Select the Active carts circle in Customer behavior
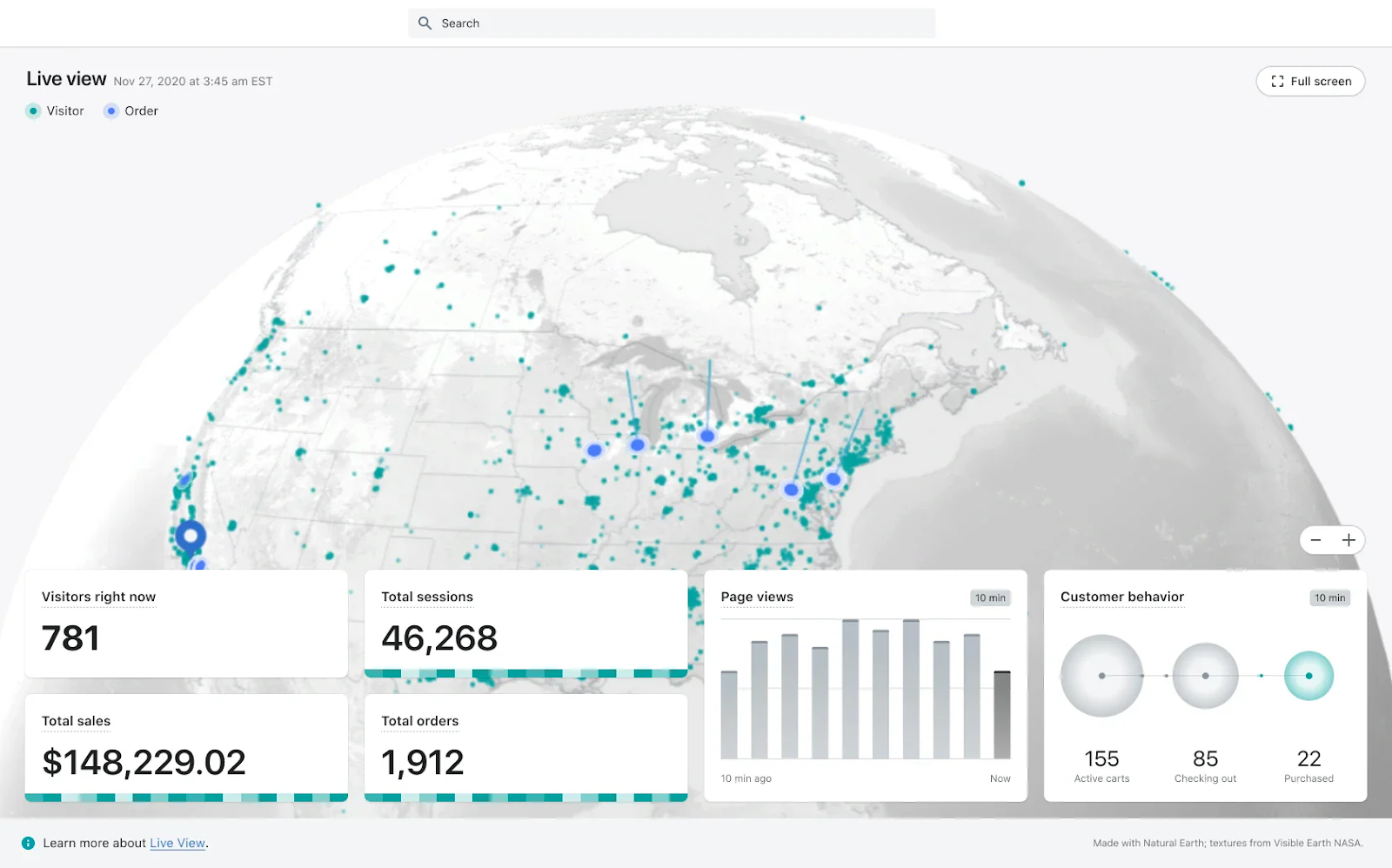 pyautogui.click(x=1101, y=677)
